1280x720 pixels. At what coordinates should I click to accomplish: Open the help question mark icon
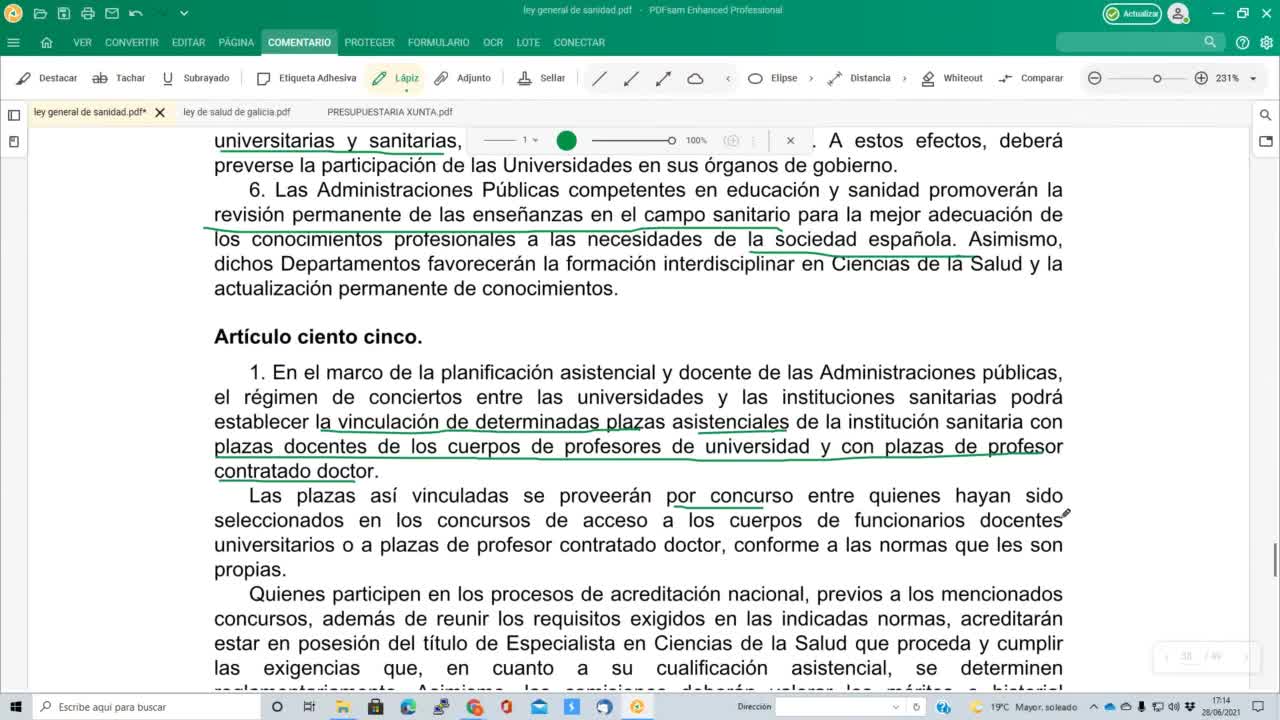[1242, 42]
